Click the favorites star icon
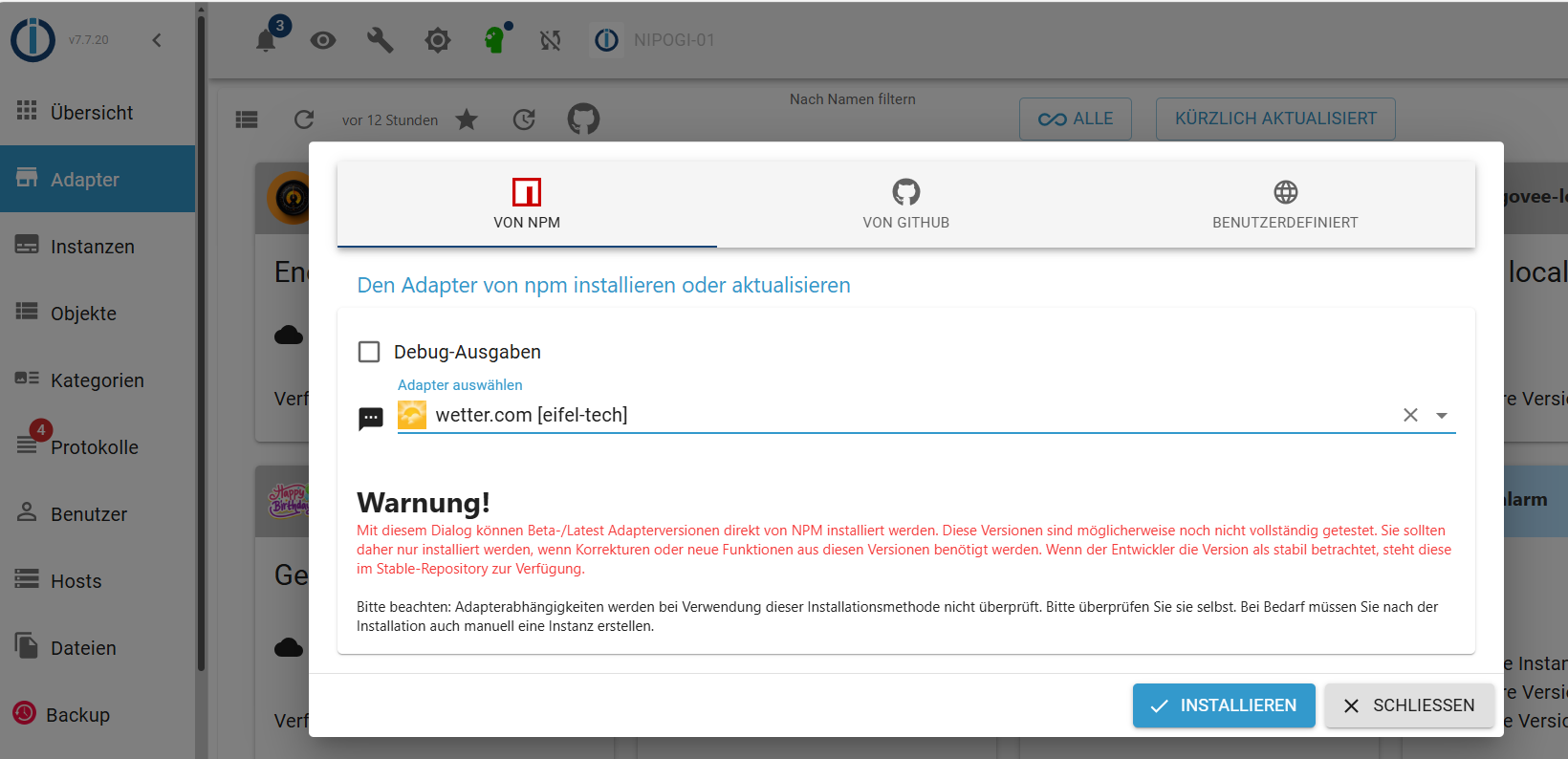 467,119
